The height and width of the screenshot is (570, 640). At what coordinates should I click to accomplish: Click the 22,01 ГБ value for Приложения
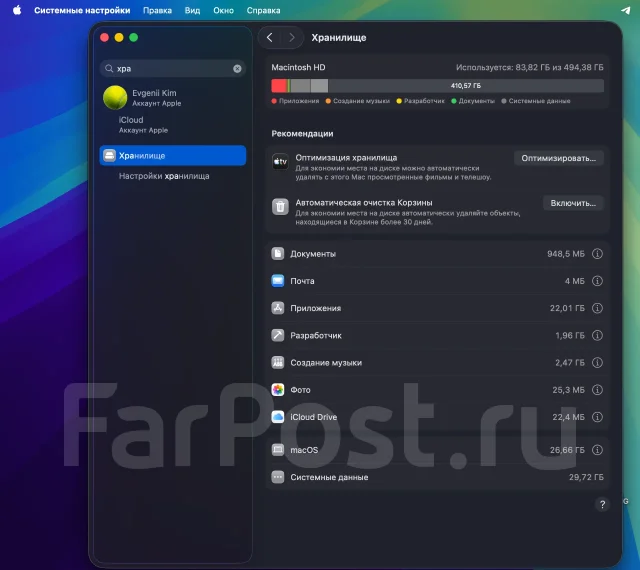click(x=567, y=308)
